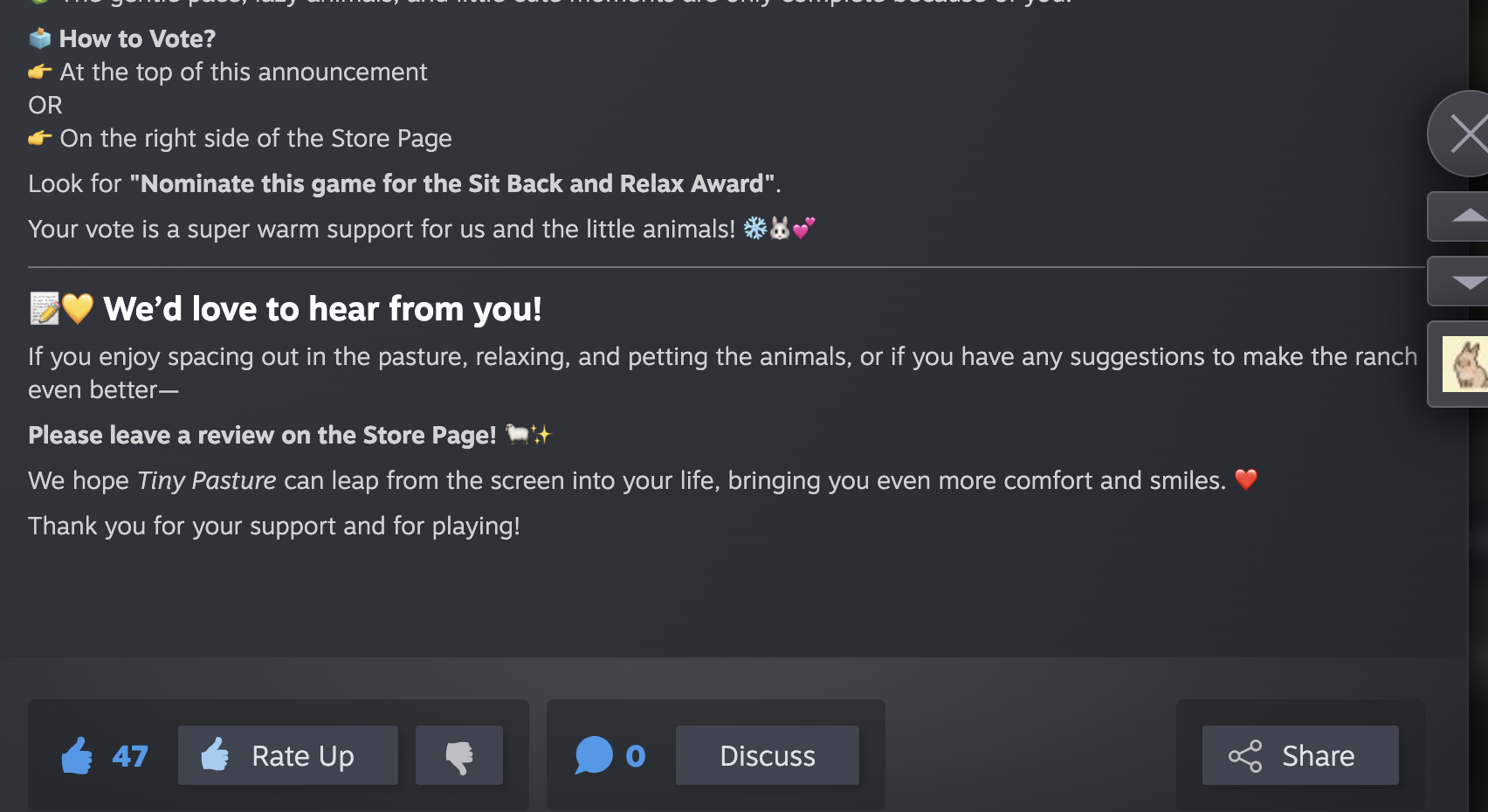Click the "We'd love to hear from you!" heading
The image size is (1488, 812).
pyautogui.click(x=322, y=309)
